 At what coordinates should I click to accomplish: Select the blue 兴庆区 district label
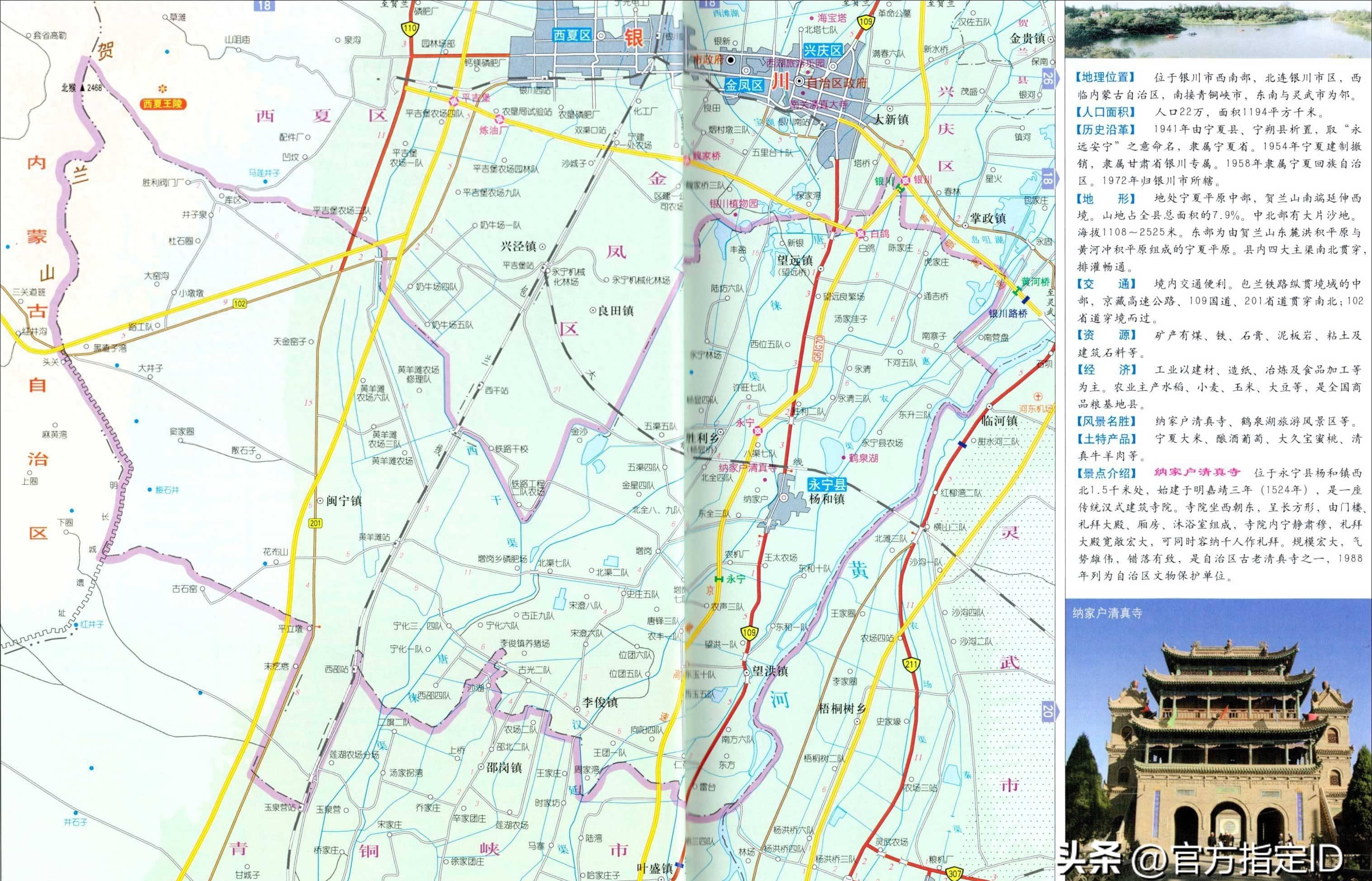click(823, 50)
